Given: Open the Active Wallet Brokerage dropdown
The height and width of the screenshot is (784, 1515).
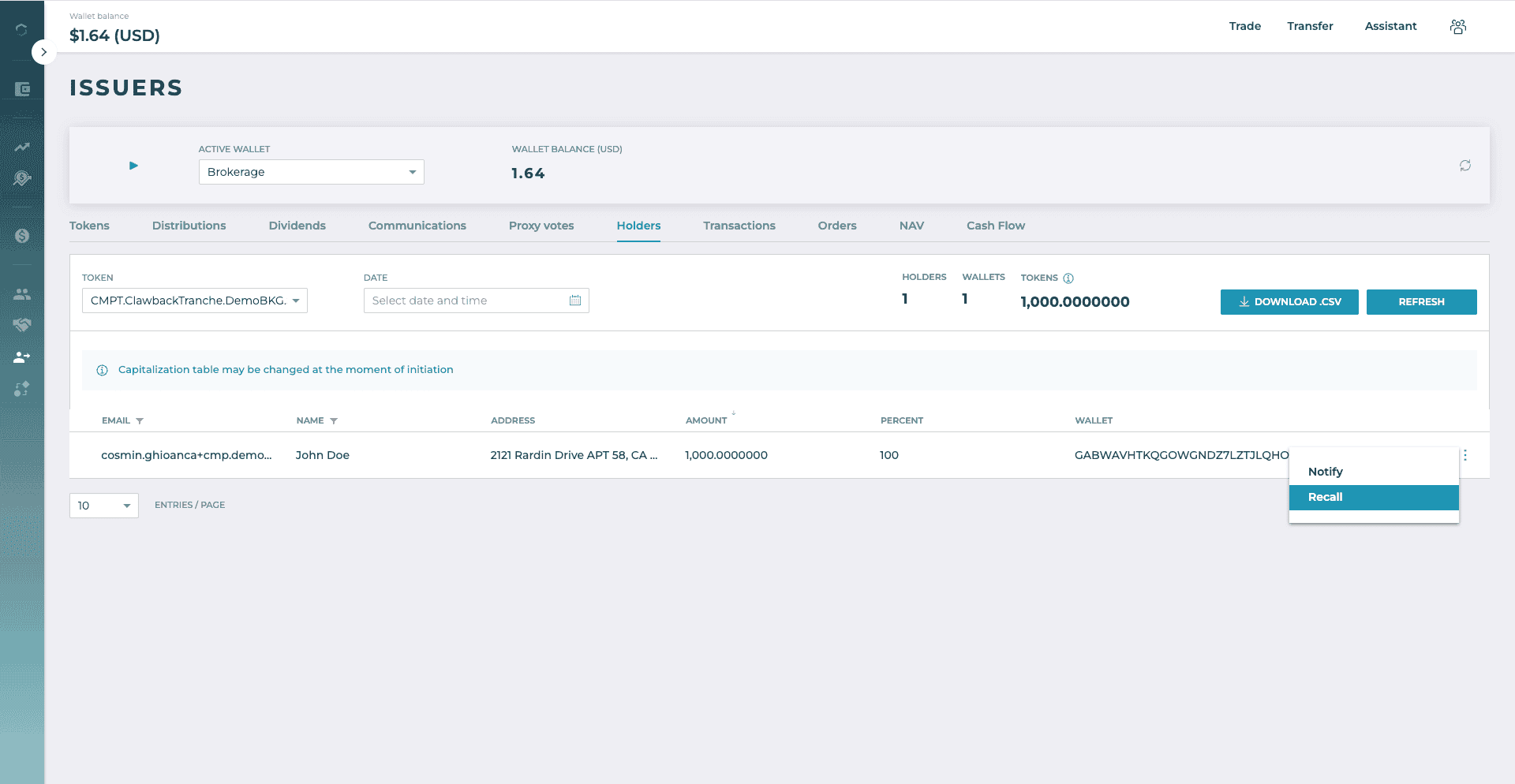Looking at the screenshot, I should click(x=311, y=172).
